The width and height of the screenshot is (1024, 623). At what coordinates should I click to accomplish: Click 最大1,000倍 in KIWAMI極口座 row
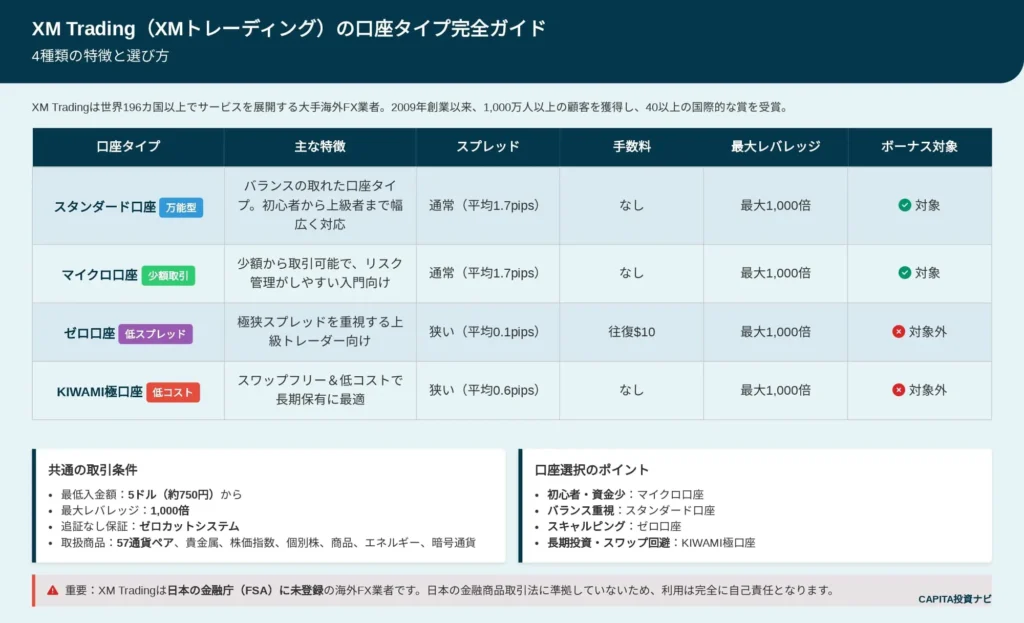coord(775,390)
